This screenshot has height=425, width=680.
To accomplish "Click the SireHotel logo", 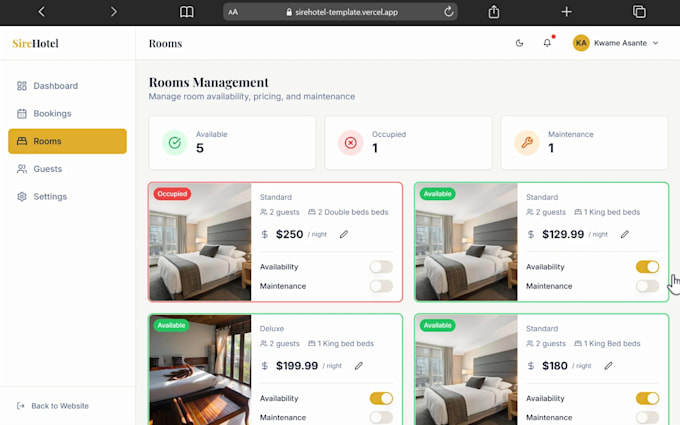I will pyautogui.click(x=36, y=43).
